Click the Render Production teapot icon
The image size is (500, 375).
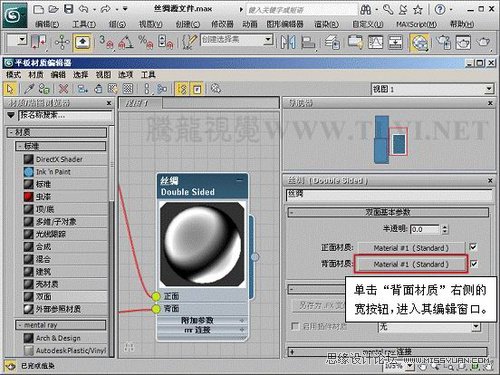tap(483, 42)
